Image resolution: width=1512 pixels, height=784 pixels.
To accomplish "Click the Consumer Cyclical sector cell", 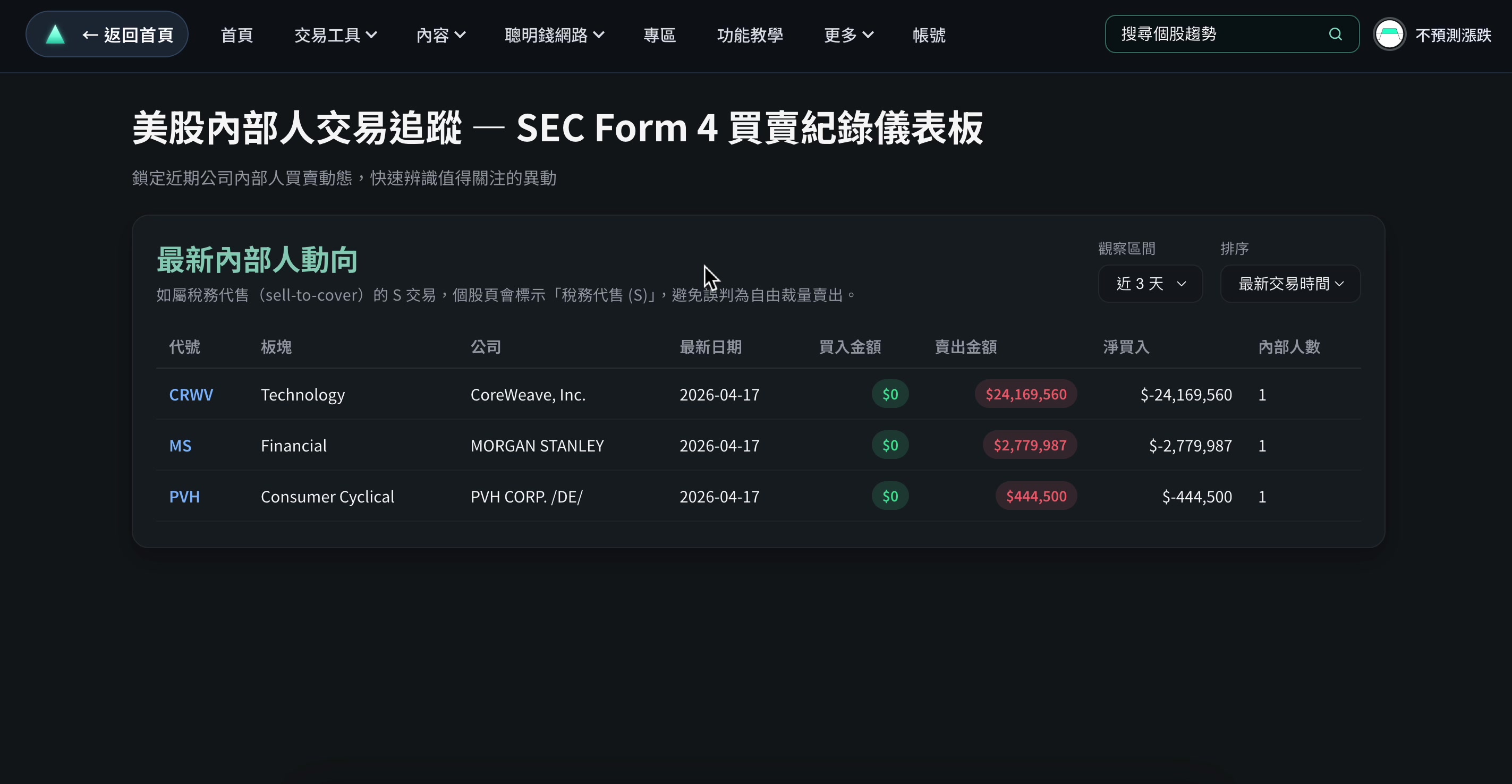I will pyautogui.click(x=327, y=497).
